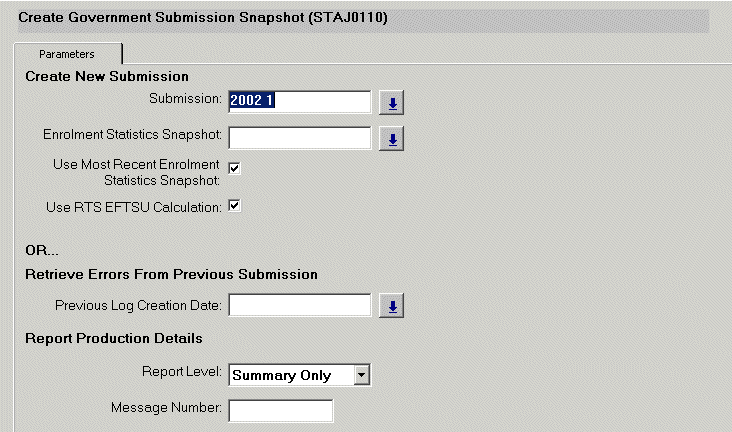Click the Report Production Details heading
The height and width of the screenshot is (432, 732).
(x=114, y=338)
